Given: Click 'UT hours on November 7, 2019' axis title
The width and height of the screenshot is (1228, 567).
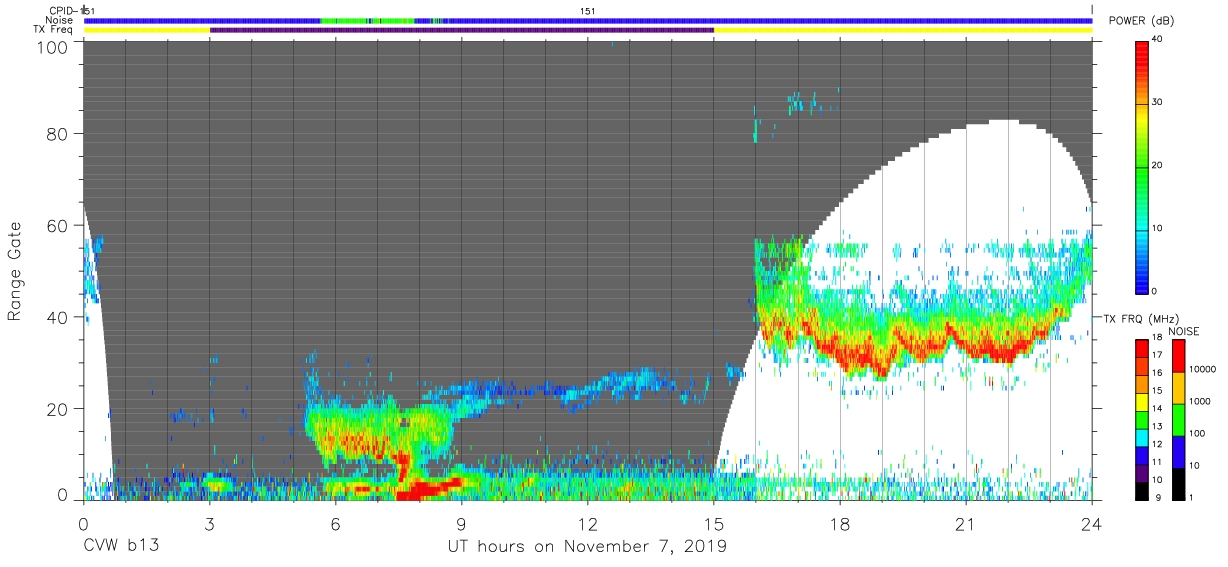Looking at the screenshot, I should [x=587, y=547].
